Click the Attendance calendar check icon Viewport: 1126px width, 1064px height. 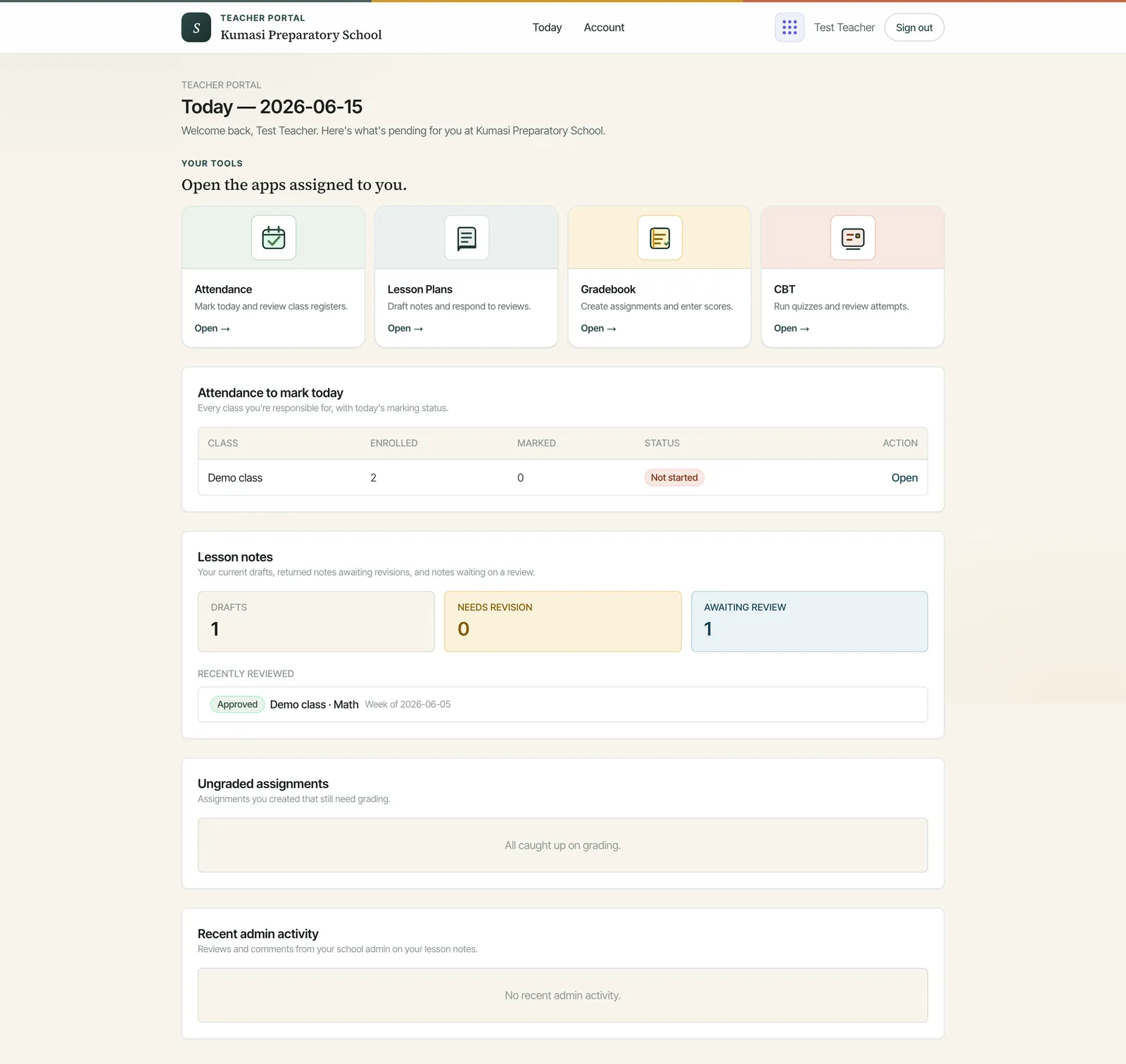coord(274,238)
